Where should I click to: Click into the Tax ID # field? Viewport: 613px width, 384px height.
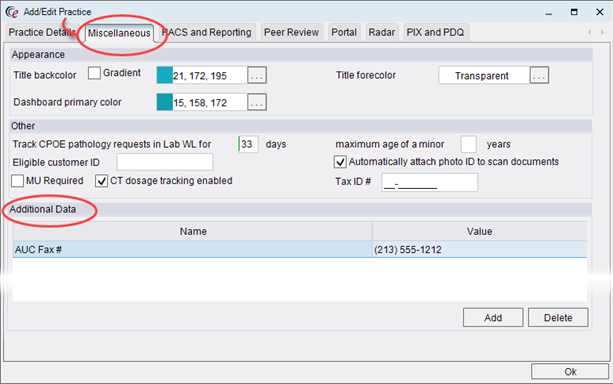tap(429, 183)
